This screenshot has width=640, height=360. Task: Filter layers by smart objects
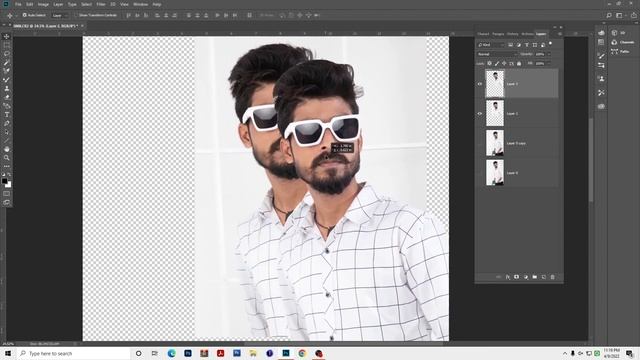coord(543,45)
